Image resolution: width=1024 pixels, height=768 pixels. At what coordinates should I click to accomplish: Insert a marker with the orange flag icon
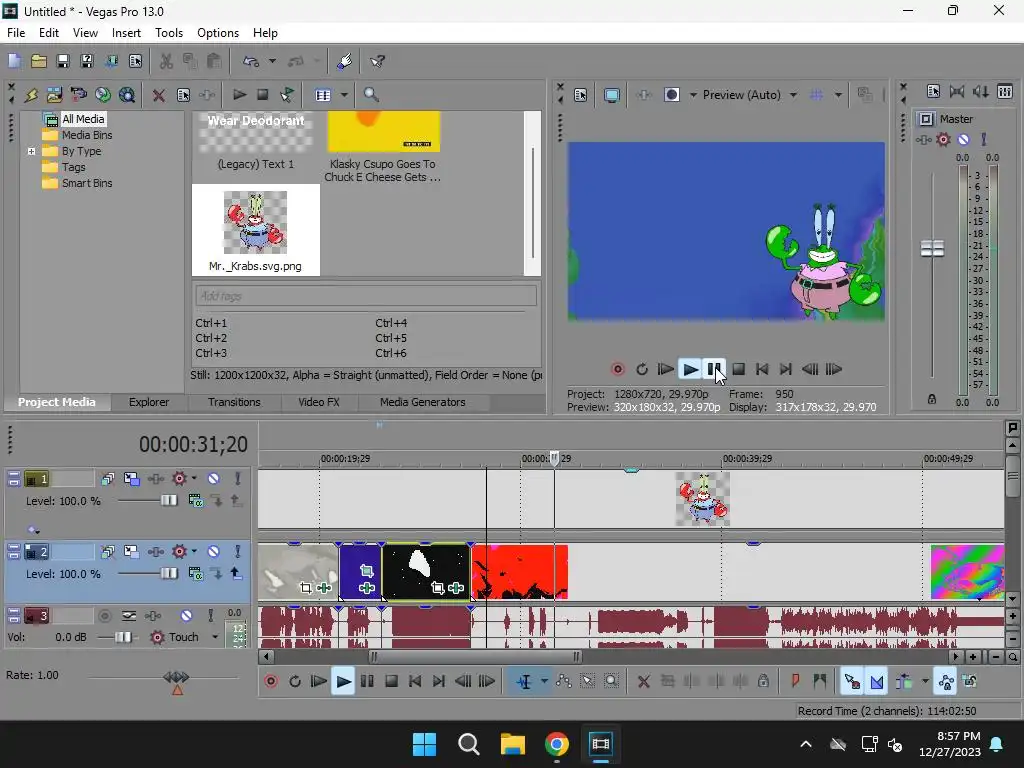pos(795,682)
